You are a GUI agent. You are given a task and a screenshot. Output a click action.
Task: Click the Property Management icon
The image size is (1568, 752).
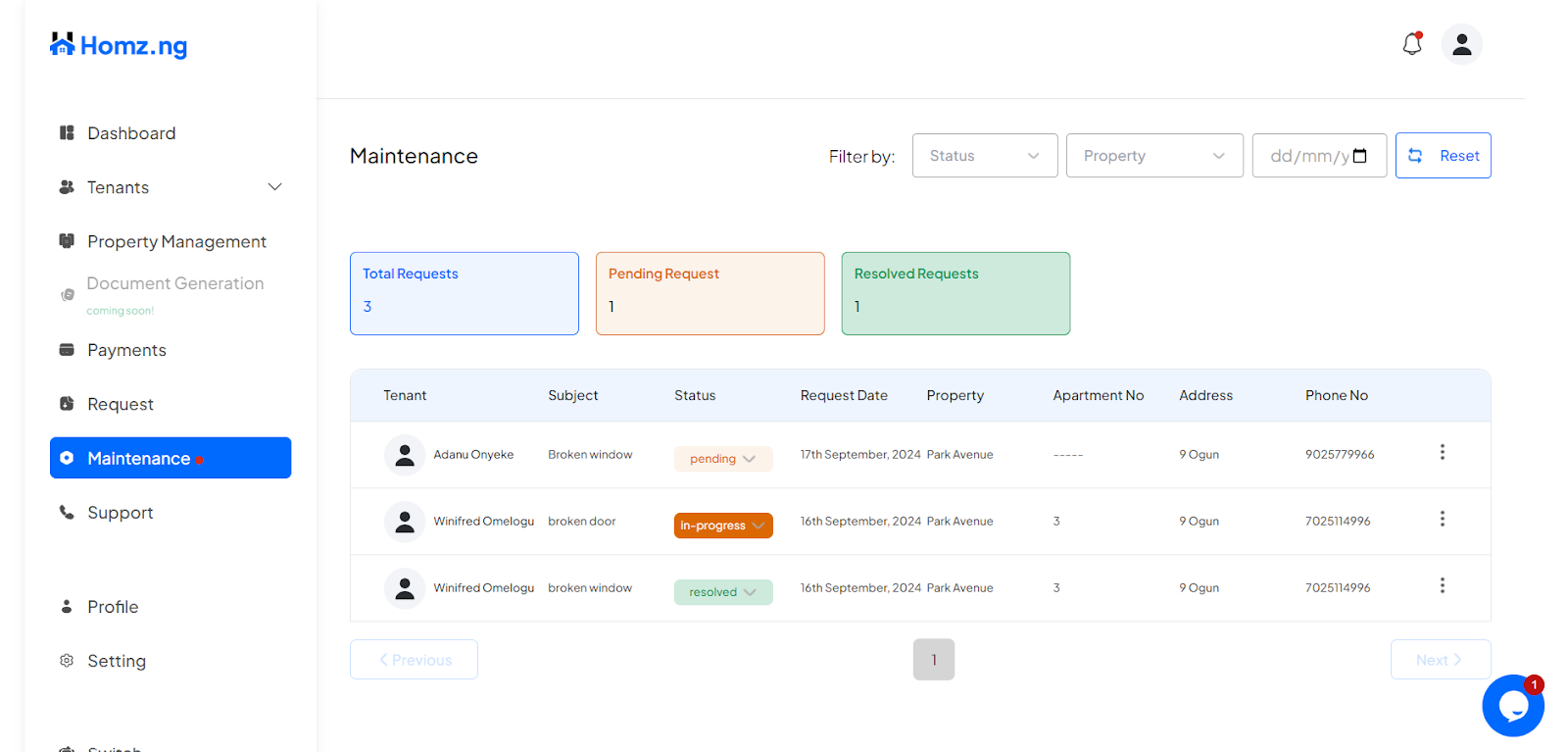[67, 241]
